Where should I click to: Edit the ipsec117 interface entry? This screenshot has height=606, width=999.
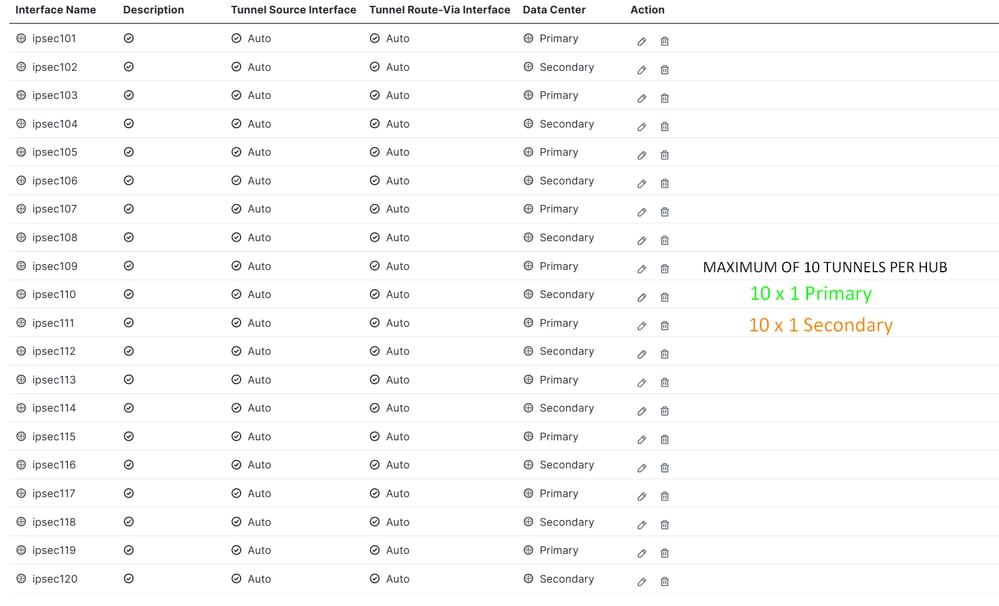(x=642, y=496)
